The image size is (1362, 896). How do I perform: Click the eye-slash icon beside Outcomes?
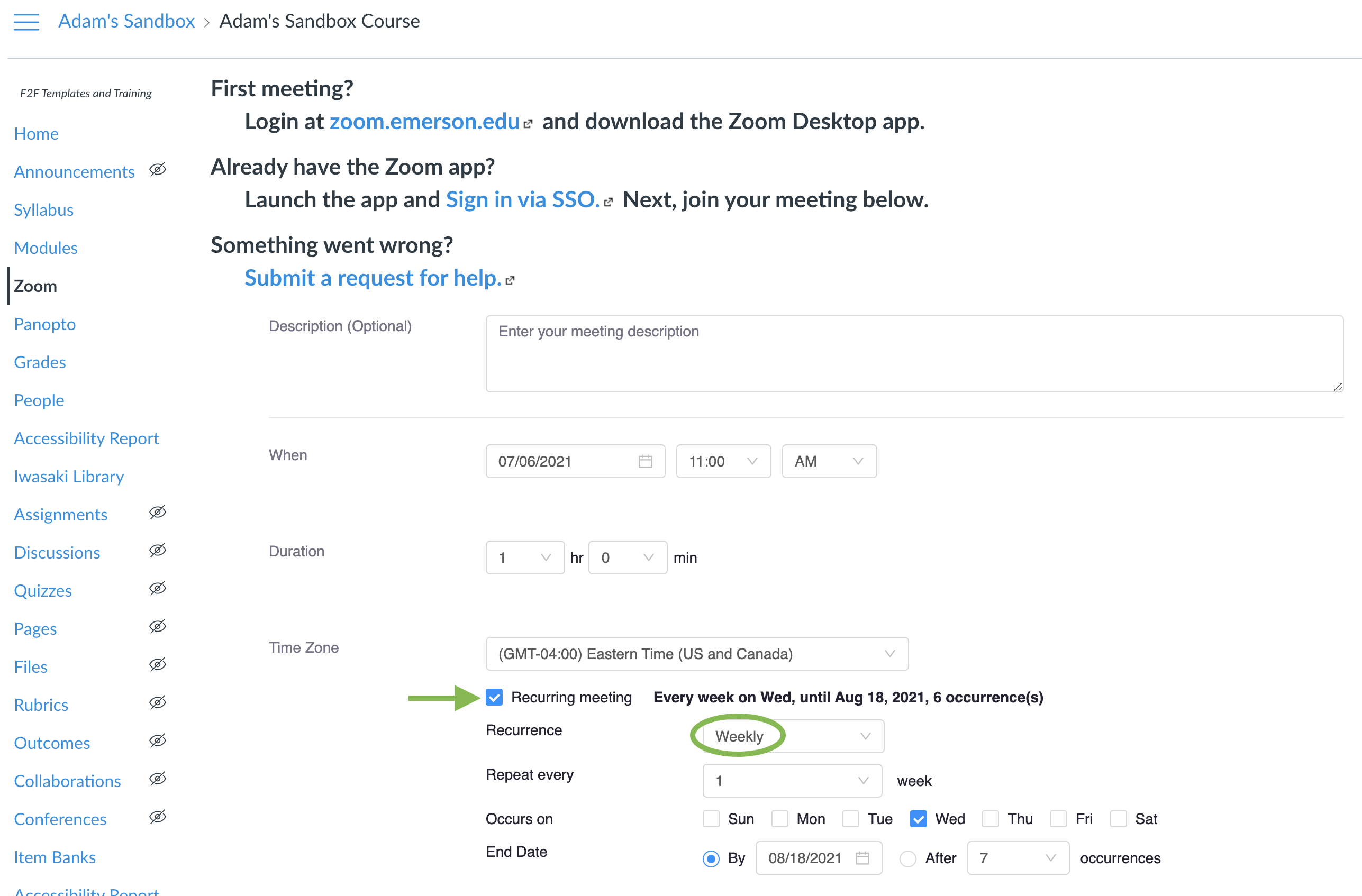(158, 740)
